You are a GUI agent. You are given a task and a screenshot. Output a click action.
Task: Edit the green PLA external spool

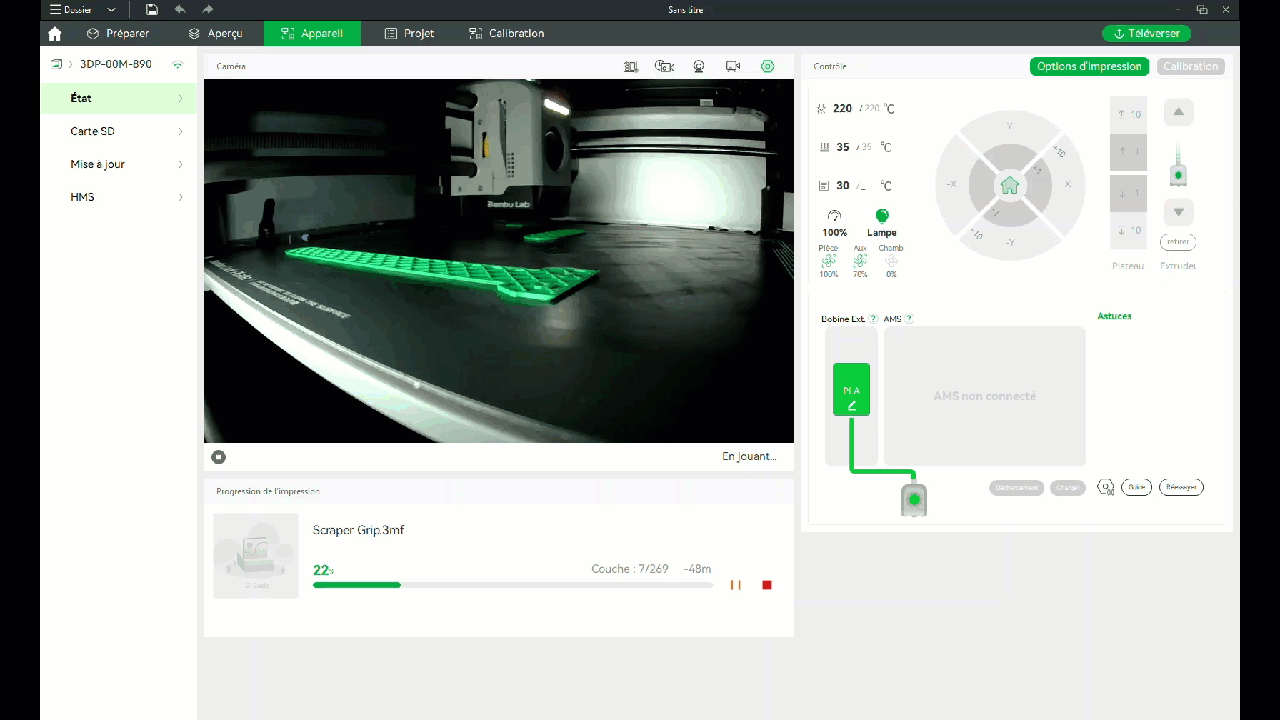click(x=851, y=389)
